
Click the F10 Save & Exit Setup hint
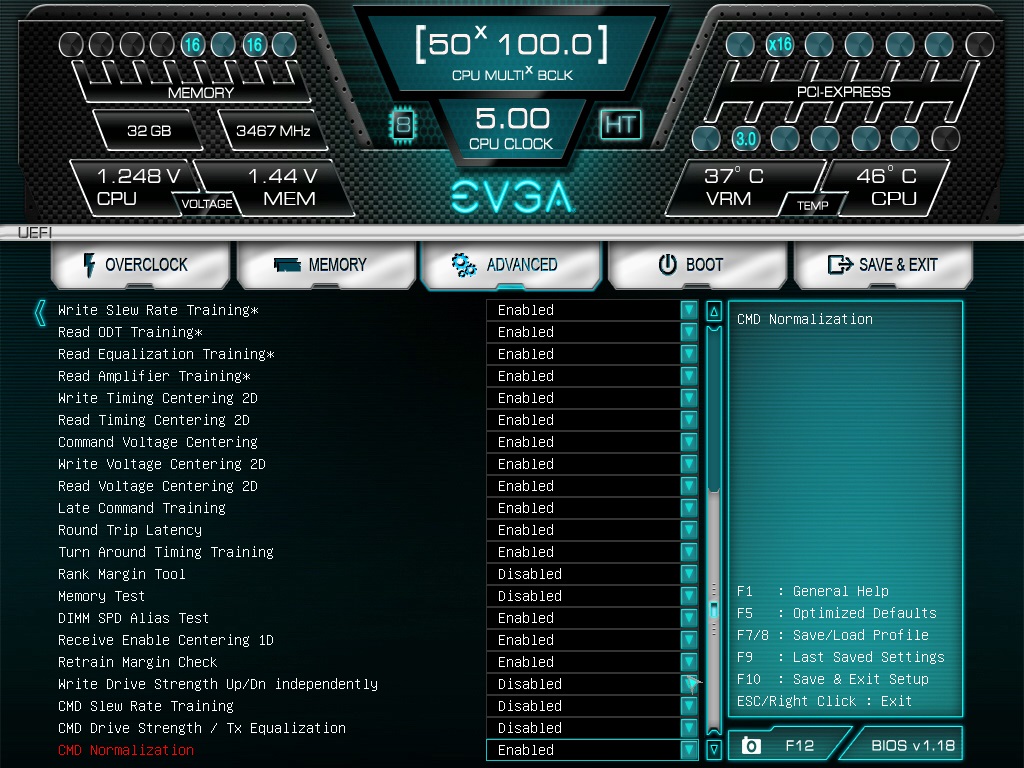coord(833,679)
